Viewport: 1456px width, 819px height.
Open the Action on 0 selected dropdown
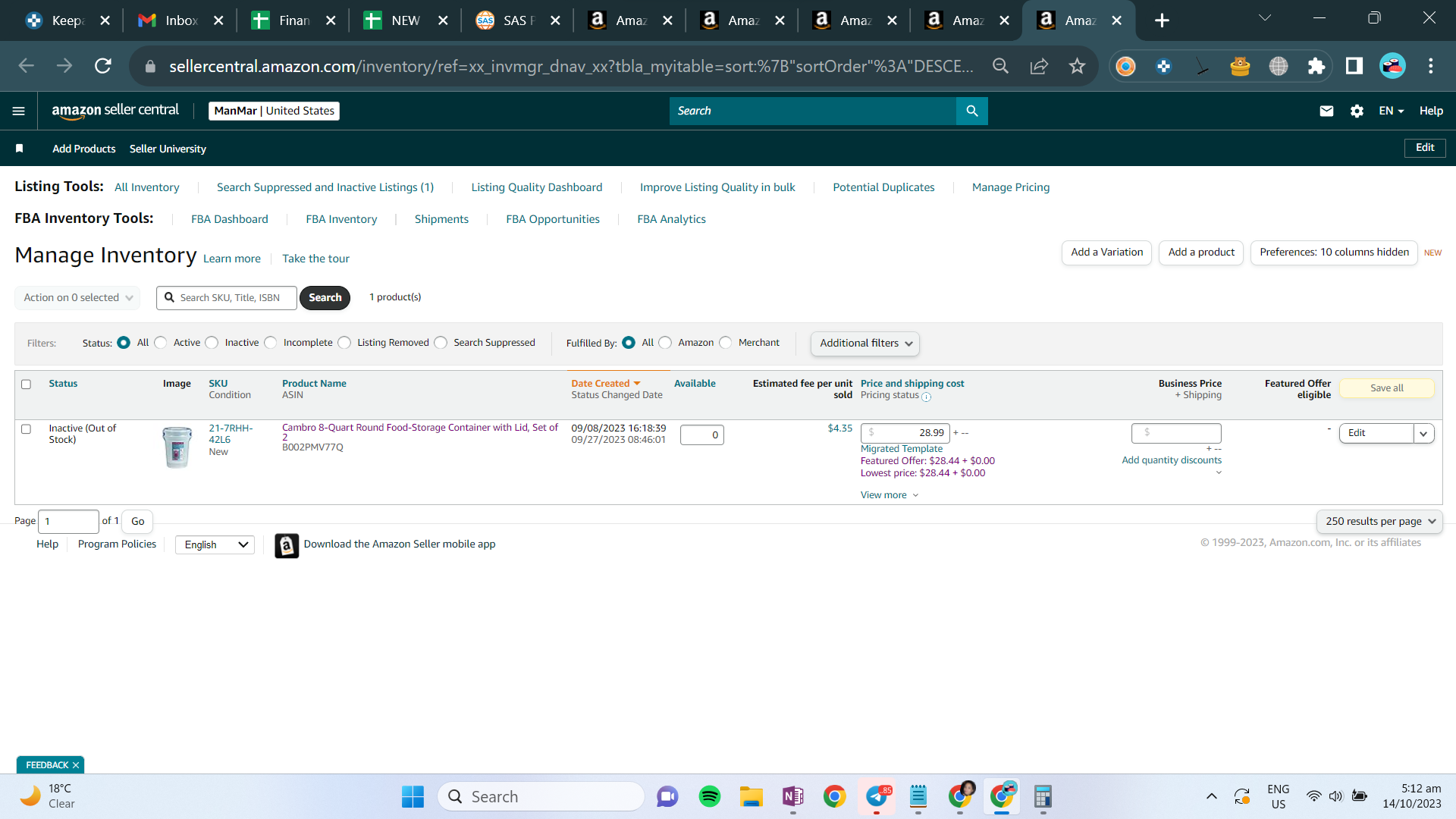(78, 298)
